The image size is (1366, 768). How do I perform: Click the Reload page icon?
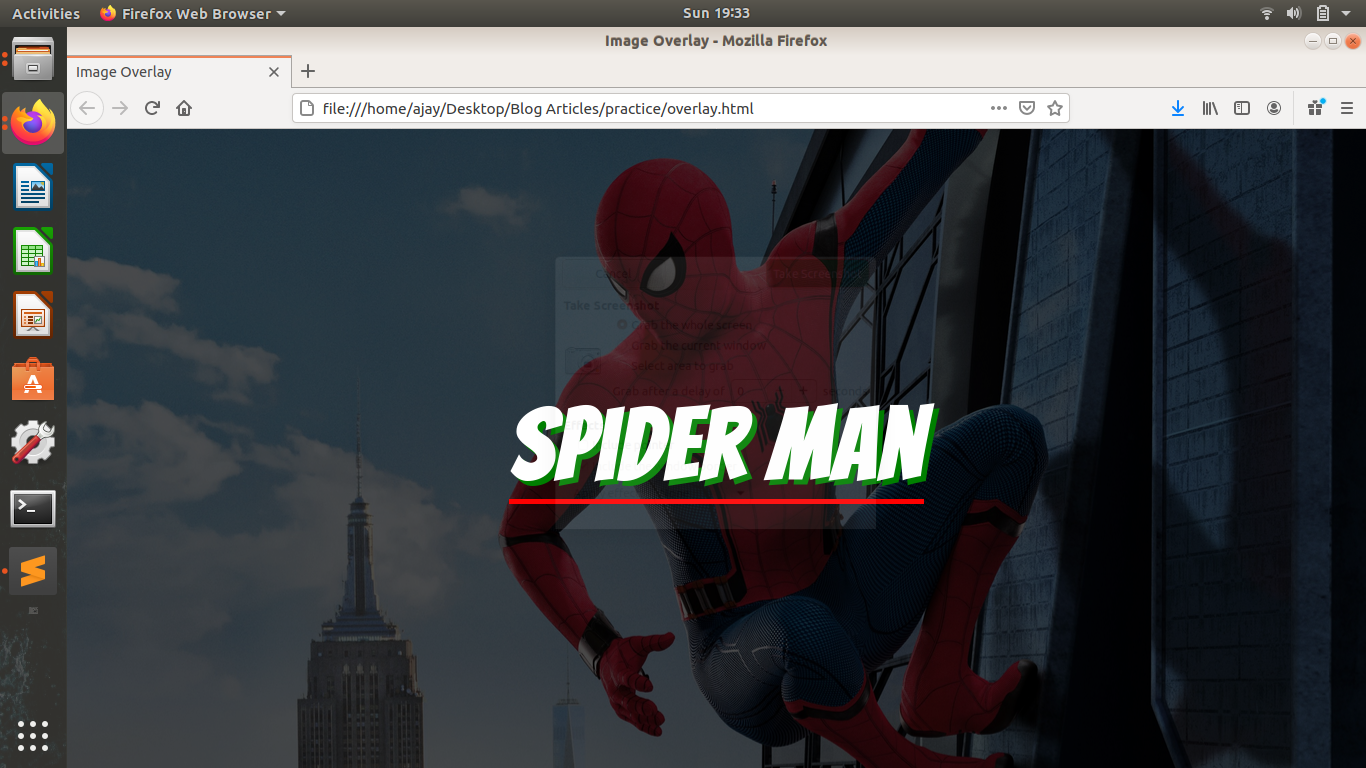(x=152, y=108)
